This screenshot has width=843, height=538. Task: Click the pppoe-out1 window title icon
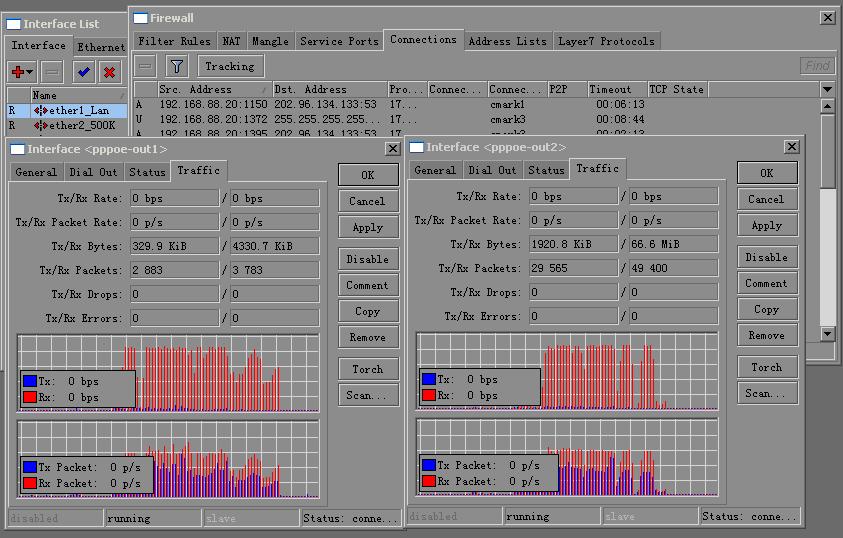tap(17, 149)
